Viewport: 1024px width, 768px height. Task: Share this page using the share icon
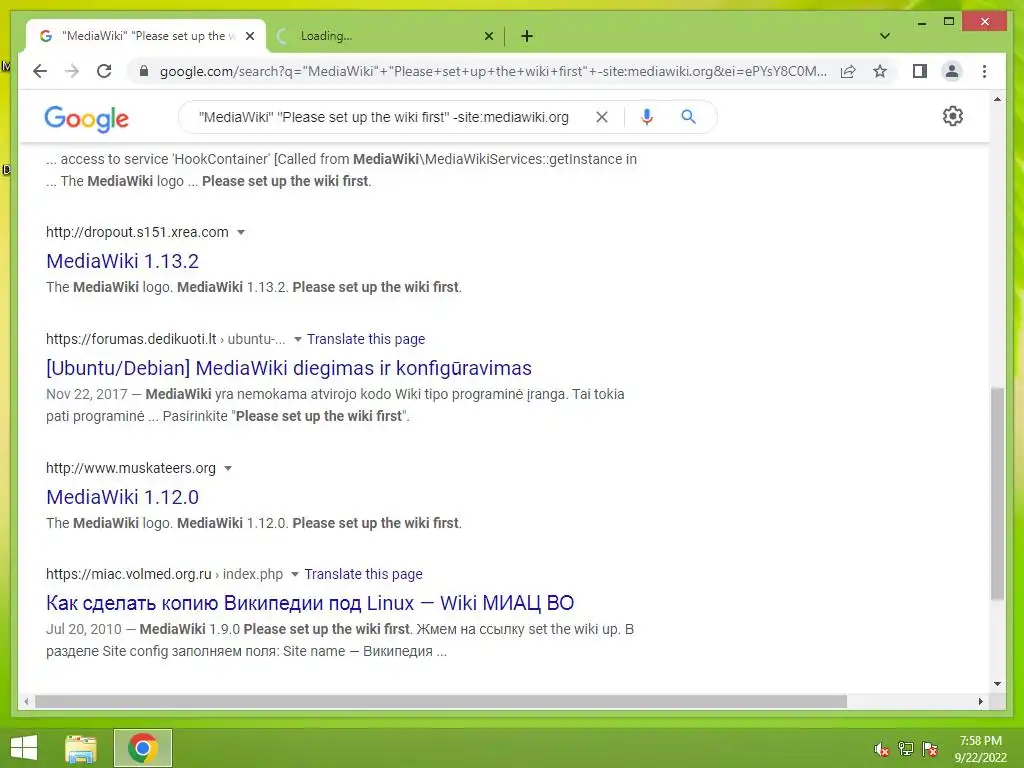click(x=848, y=71)
